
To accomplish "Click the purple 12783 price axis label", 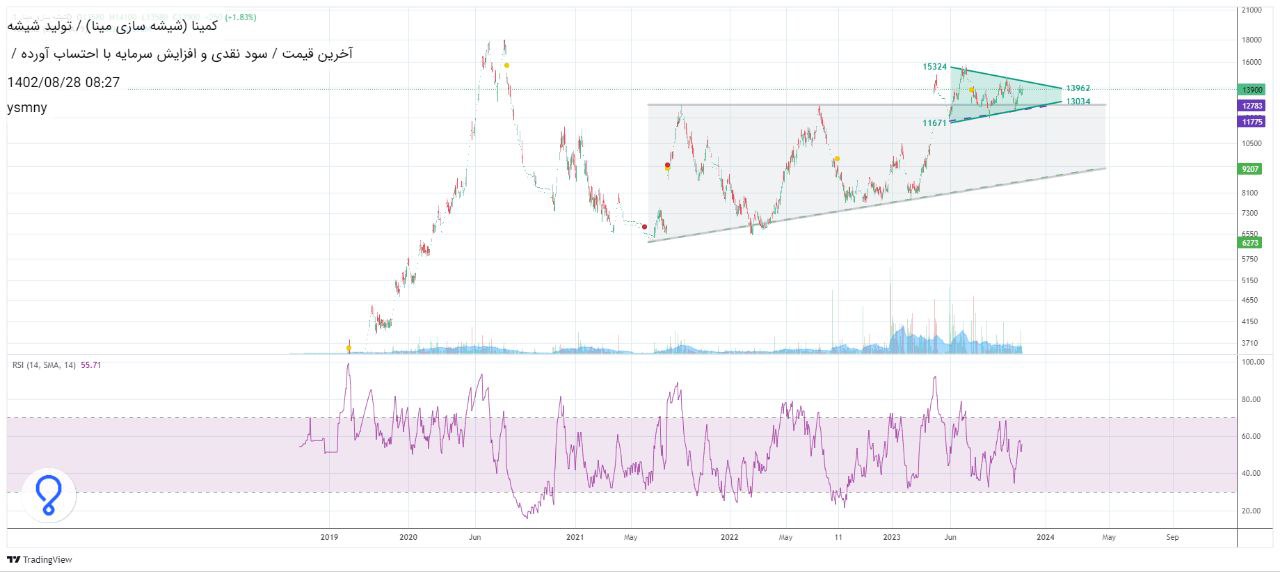I will point(1251,105).
